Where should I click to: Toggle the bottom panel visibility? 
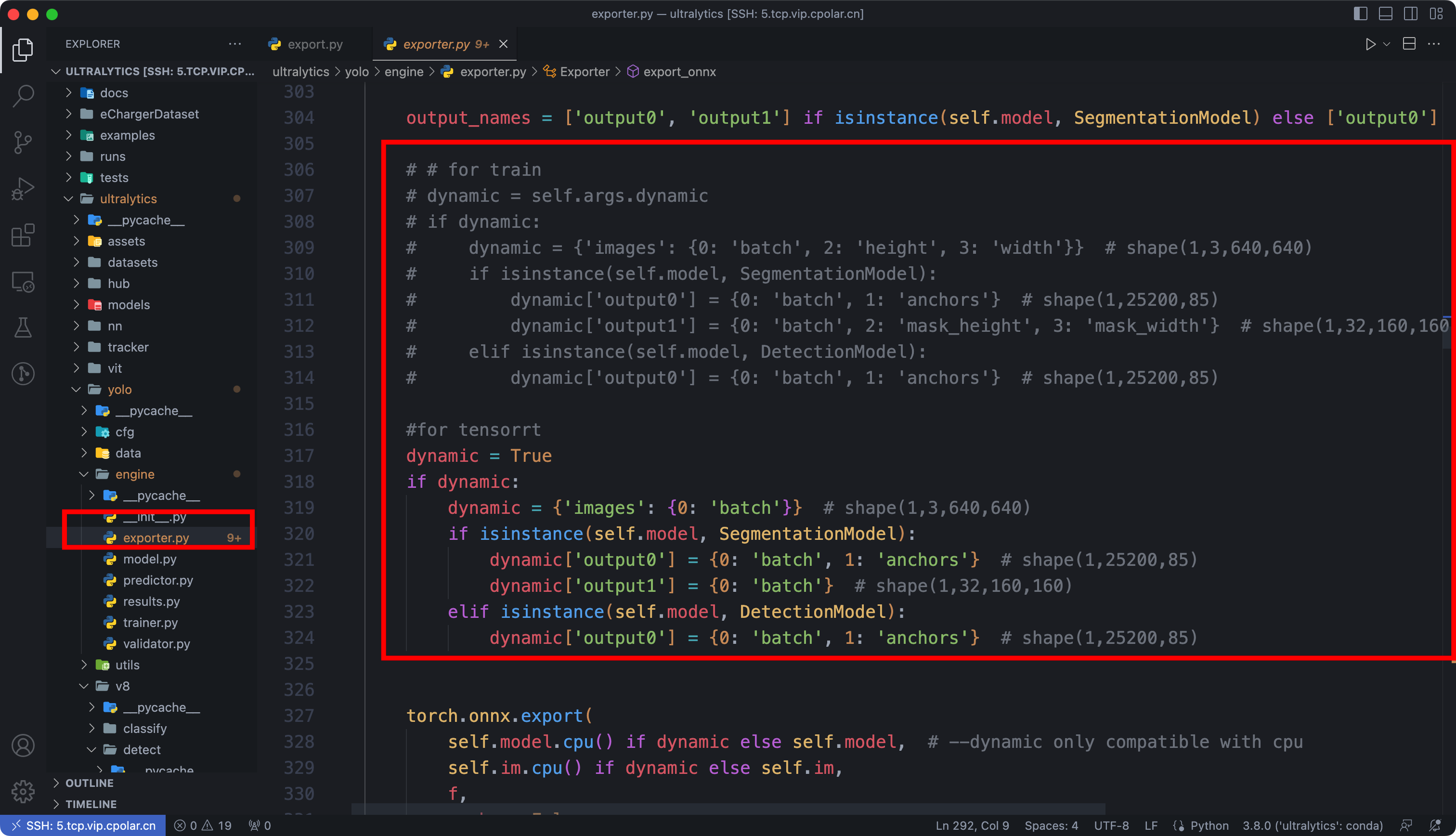coord(1385,14)
